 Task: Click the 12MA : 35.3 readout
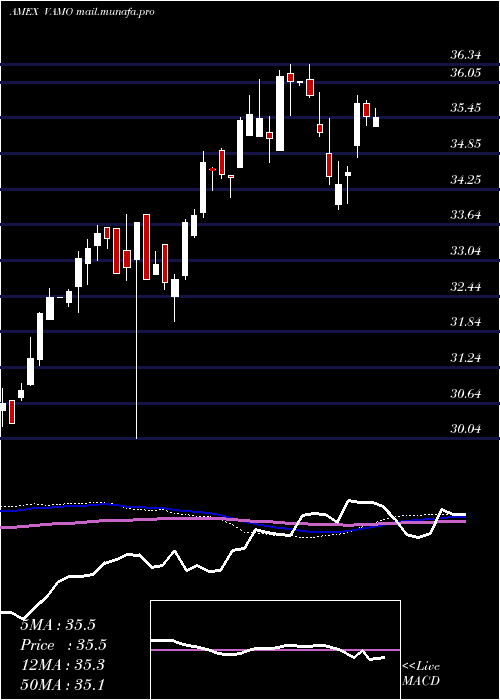62,665
